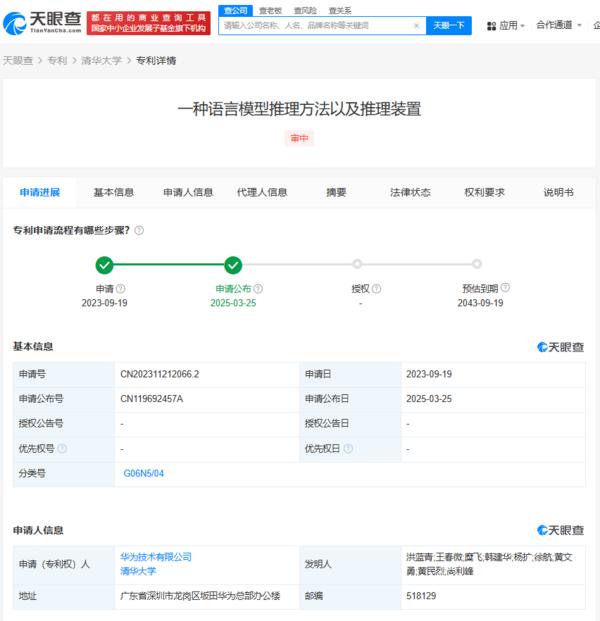Click help icon beside 专利申请流程有哪些步骤
The image size is (600, 621).
(x=139, y=230)
